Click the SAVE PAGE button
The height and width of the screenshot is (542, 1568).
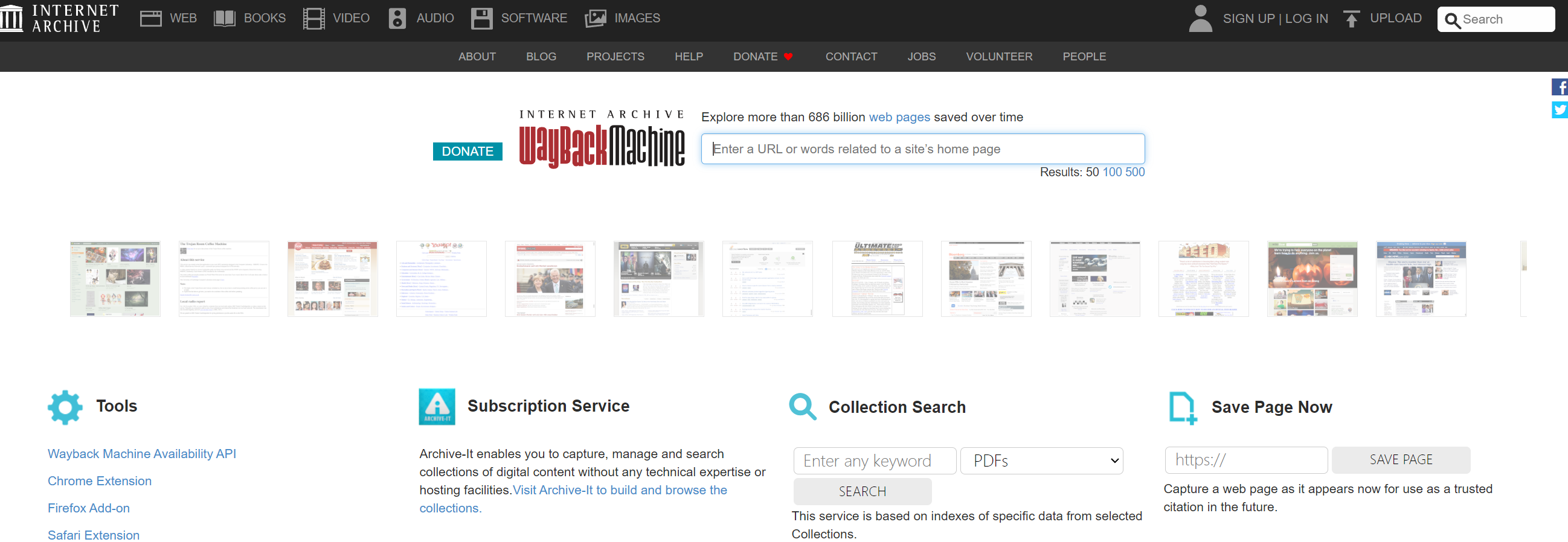(1400, 460)
